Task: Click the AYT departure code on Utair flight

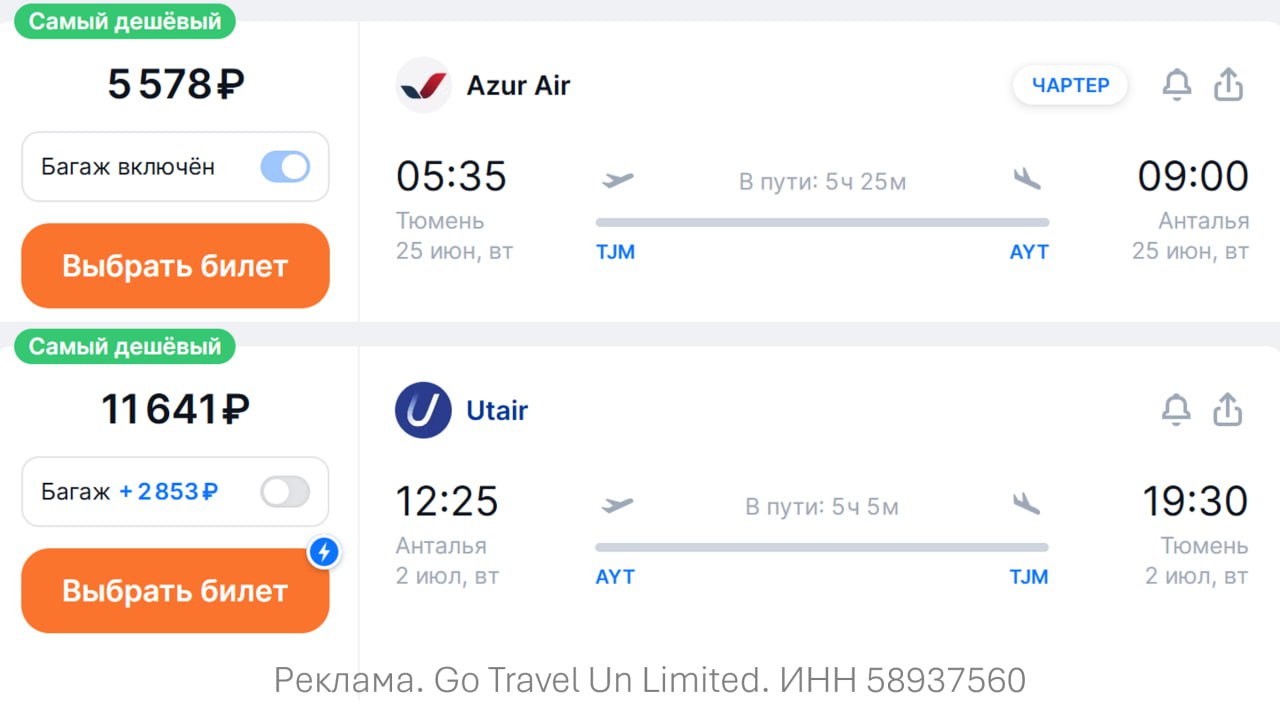Action: click(x=615, y=577)
